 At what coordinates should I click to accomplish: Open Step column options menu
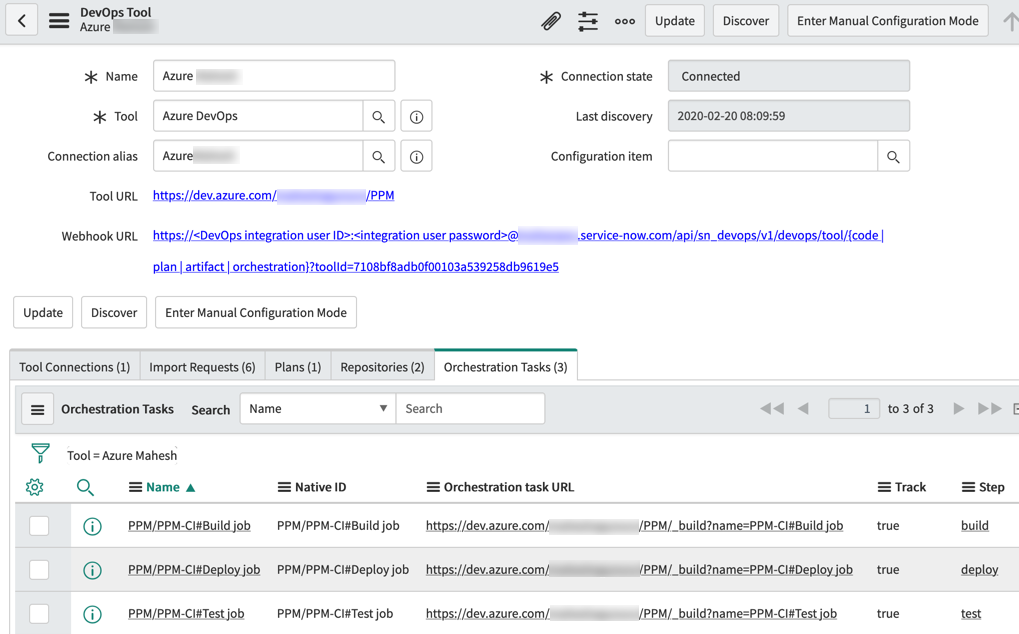968,487
